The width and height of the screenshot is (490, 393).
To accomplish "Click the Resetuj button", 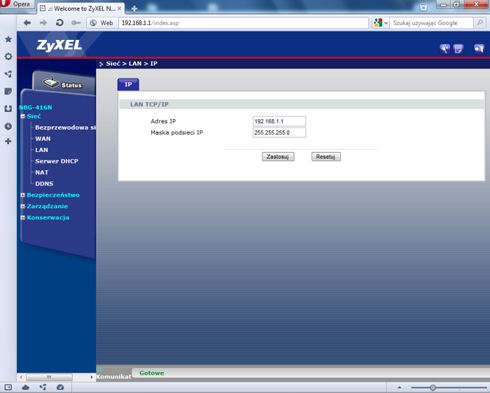I will click(326, 157).
